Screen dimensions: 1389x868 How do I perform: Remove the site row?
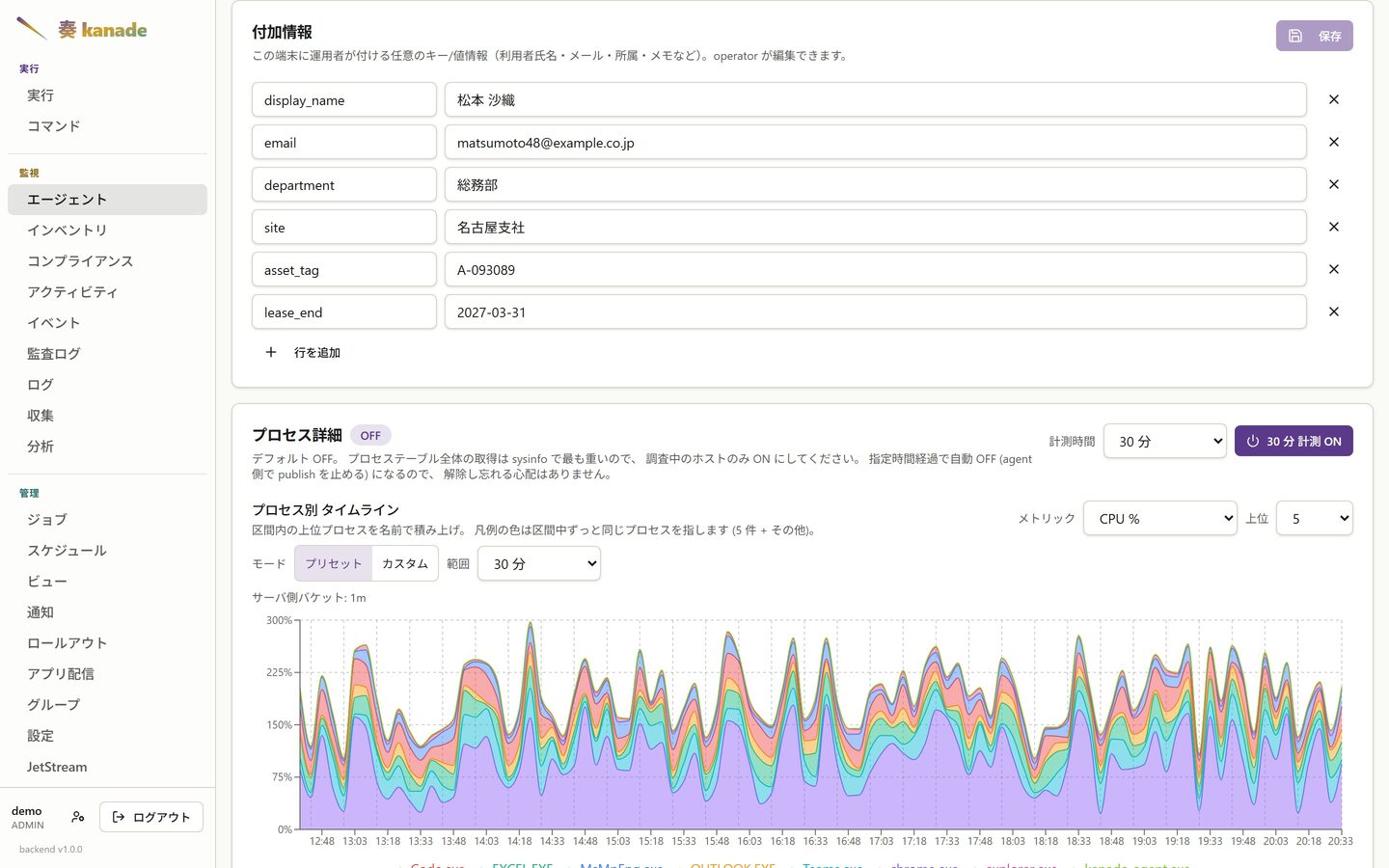coord(1334,227)
